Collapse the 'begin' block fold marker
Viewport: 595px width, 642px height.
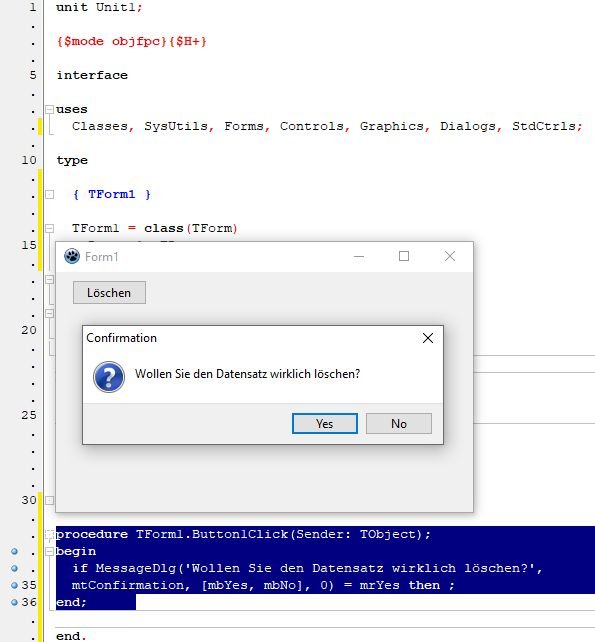tap(50, 552)
